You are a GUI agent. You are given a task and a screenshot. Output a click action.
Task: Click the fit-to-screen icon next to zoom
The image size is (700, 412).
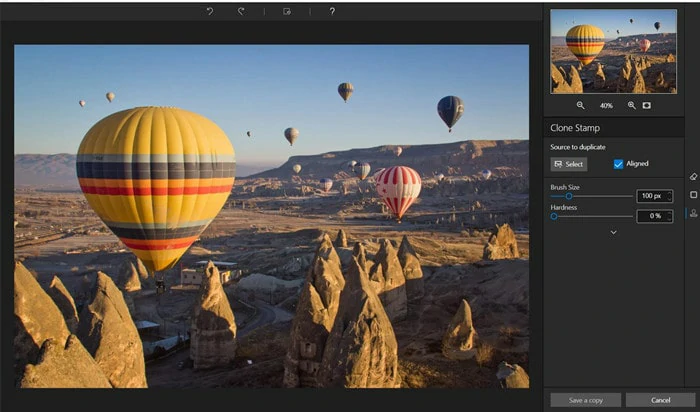(x=646, y=105)
